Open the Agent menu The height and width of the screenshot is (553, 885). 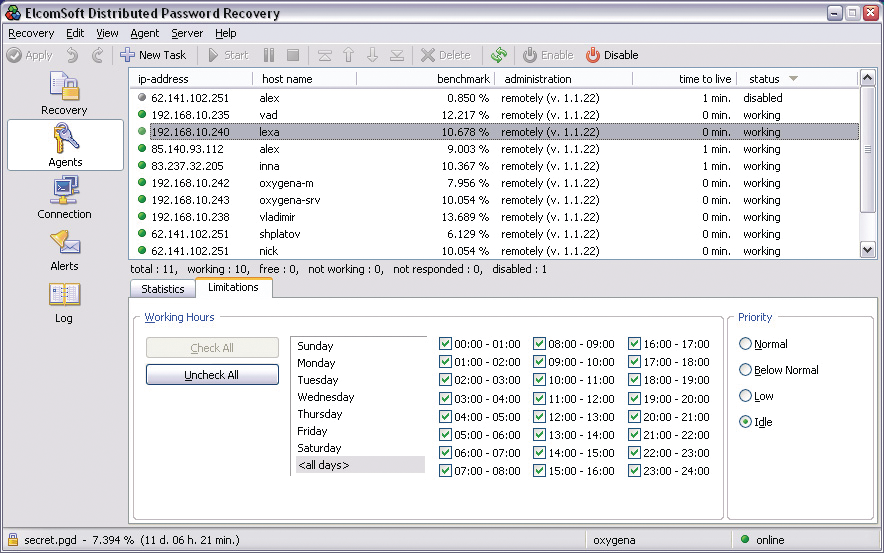[x=144, y=33]
